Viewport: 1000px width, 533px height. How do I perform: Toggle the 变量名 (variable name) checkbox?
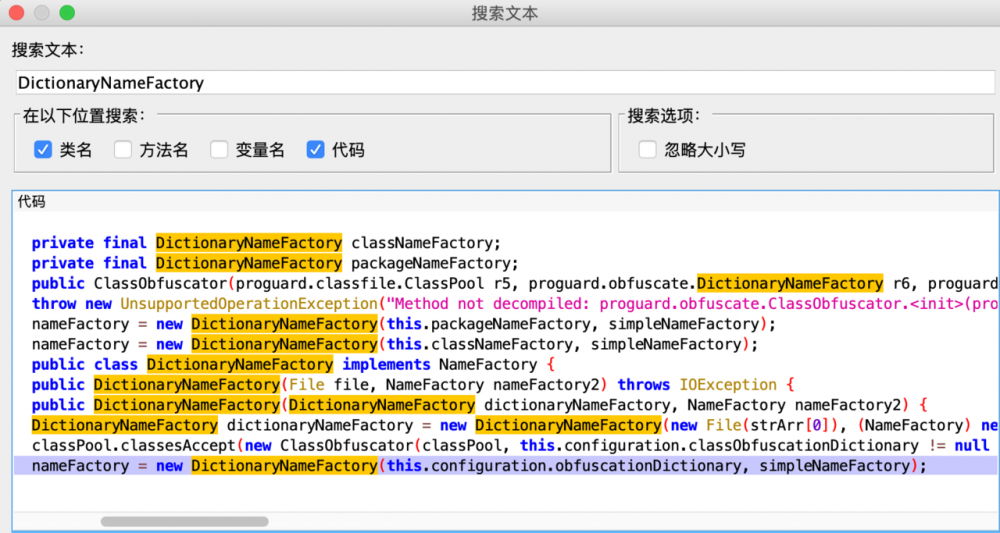219,150
